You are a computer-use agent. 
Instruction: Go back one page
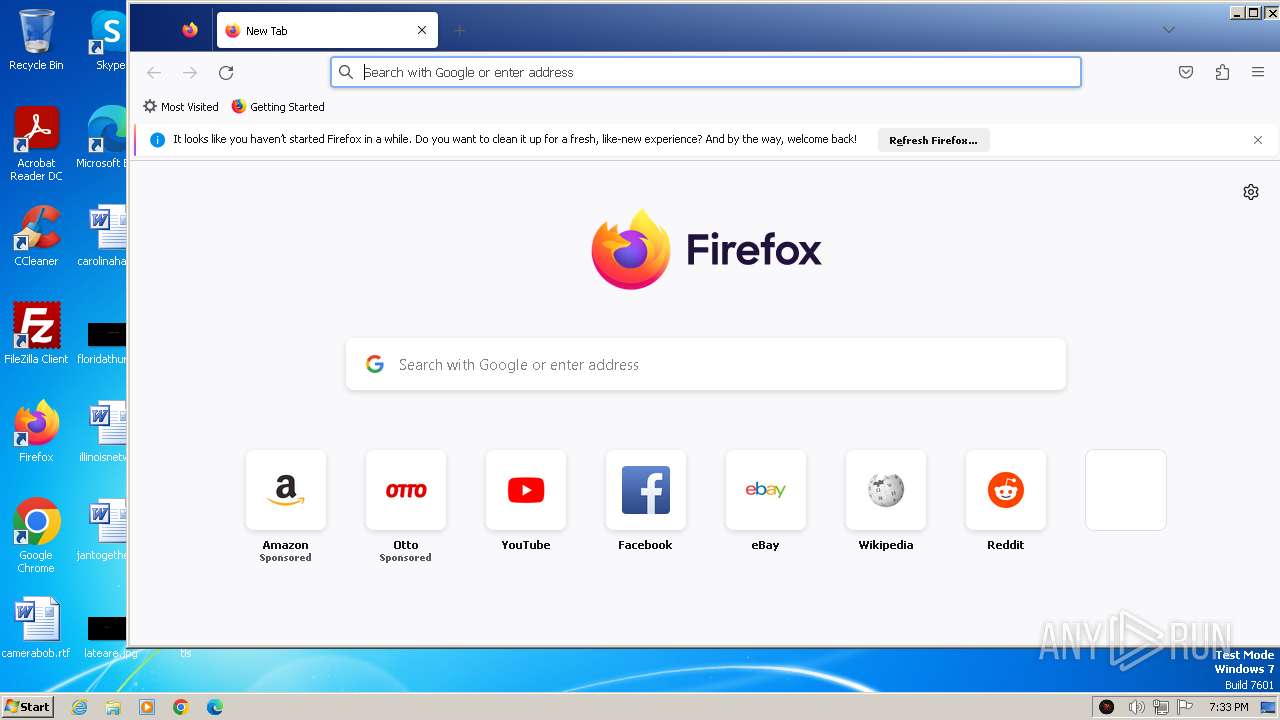154,72
